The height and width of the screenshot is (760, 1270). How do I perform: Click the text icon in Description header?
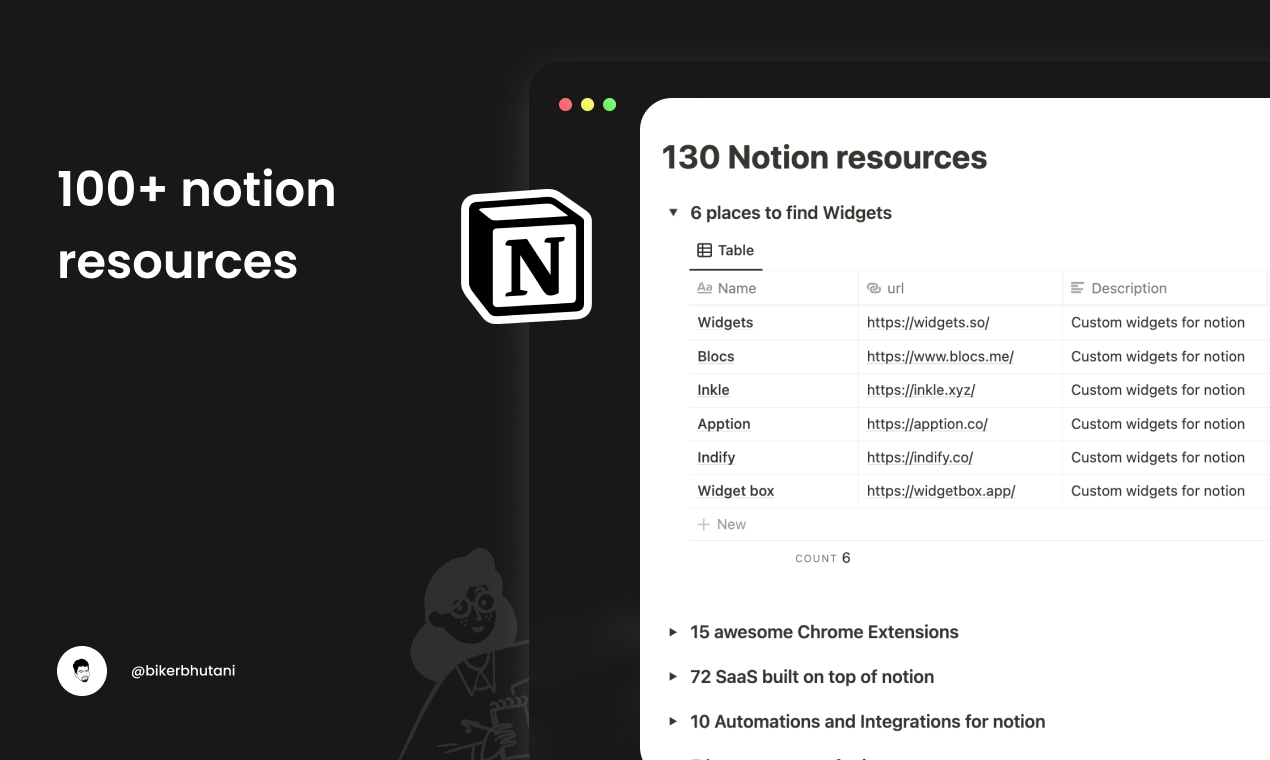(1077, 288)
